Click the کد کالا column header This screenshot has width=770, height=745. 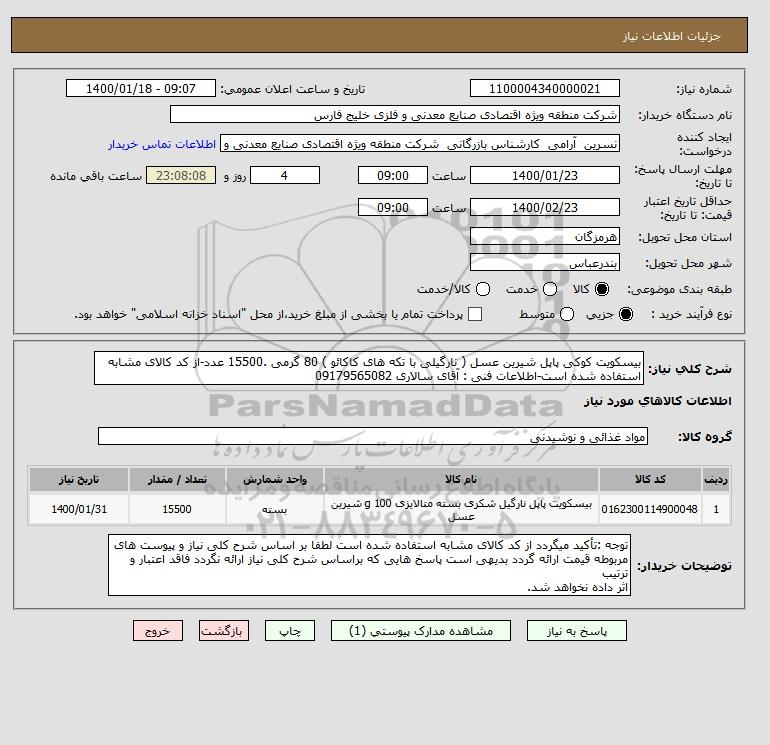650,479
